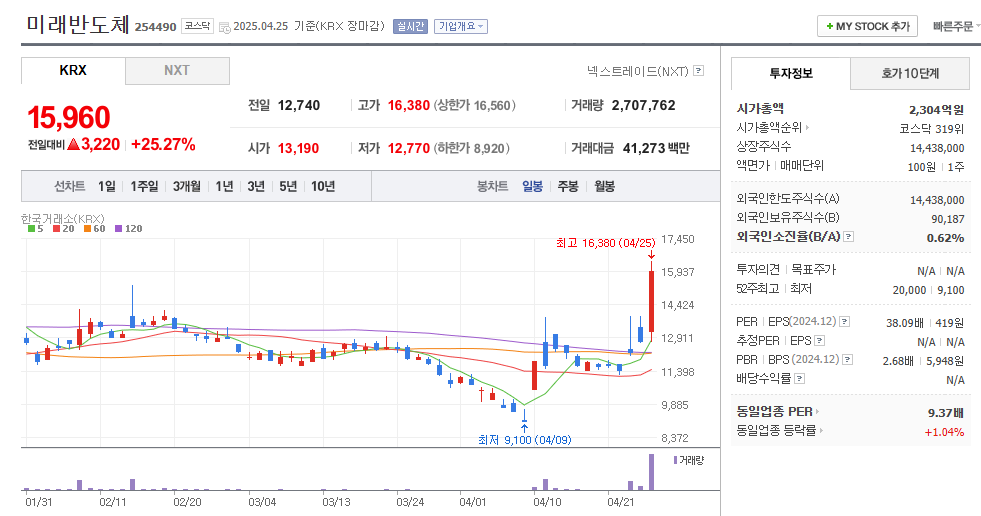Click the 미래반도체 company name heading
The width and height of the screenshot is (981, 516).
tap(78, 24)
